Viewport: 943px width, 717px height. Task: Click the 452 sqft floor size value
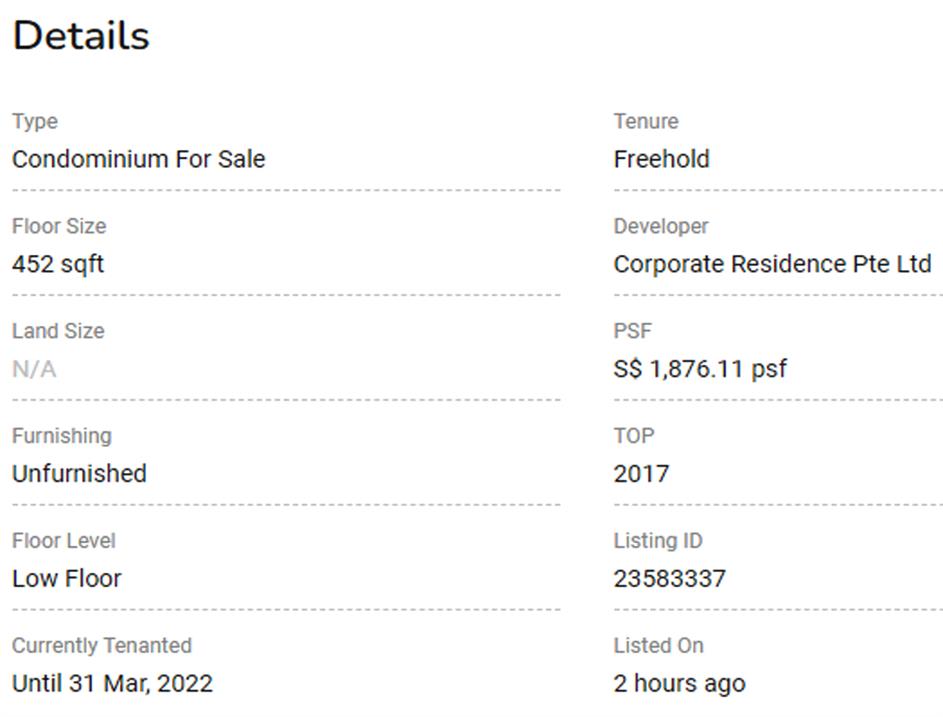[x=58, y=264]
